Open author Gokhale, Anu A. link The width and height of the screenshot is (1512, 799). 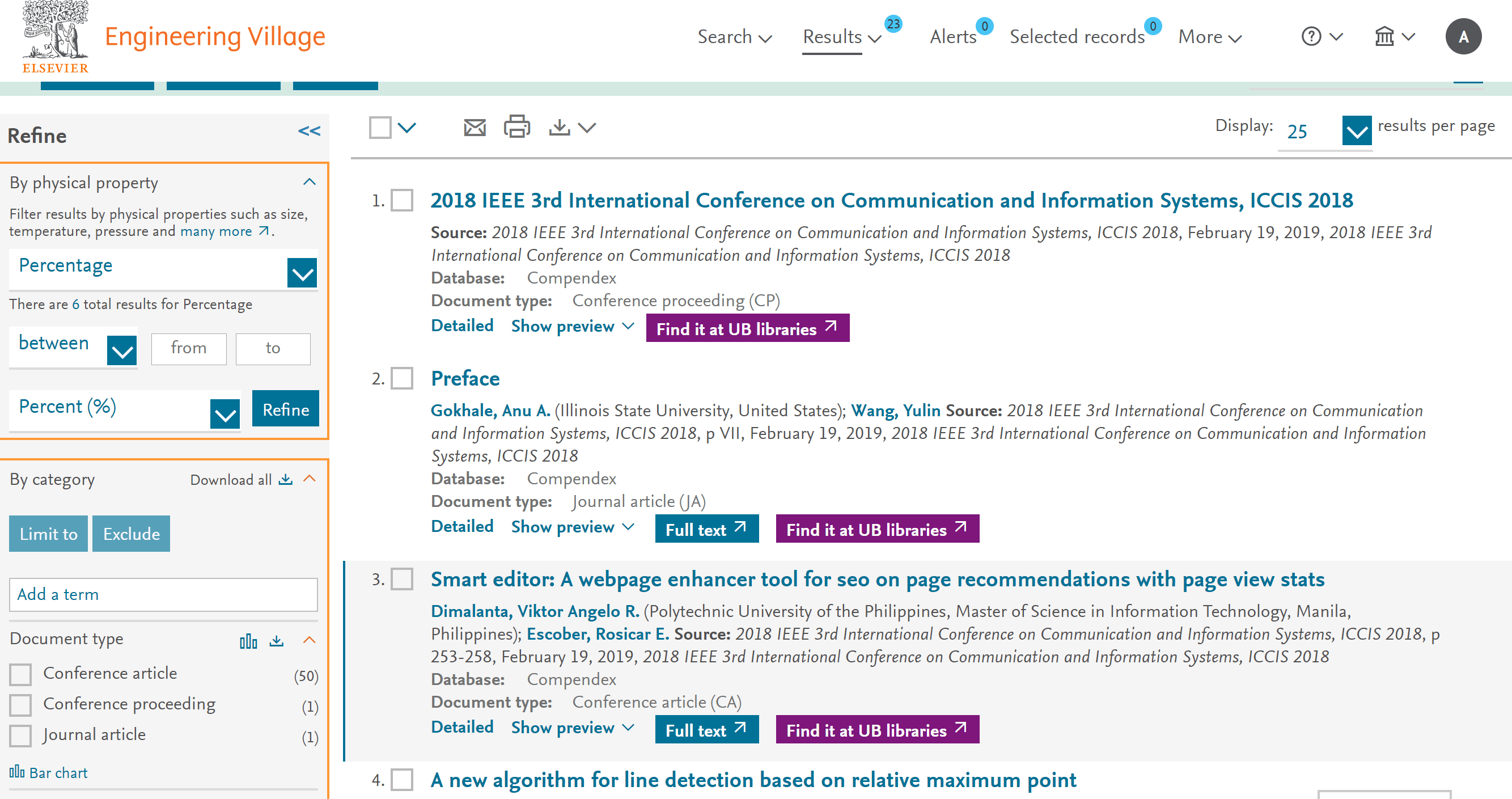click(x=491, y=411)
